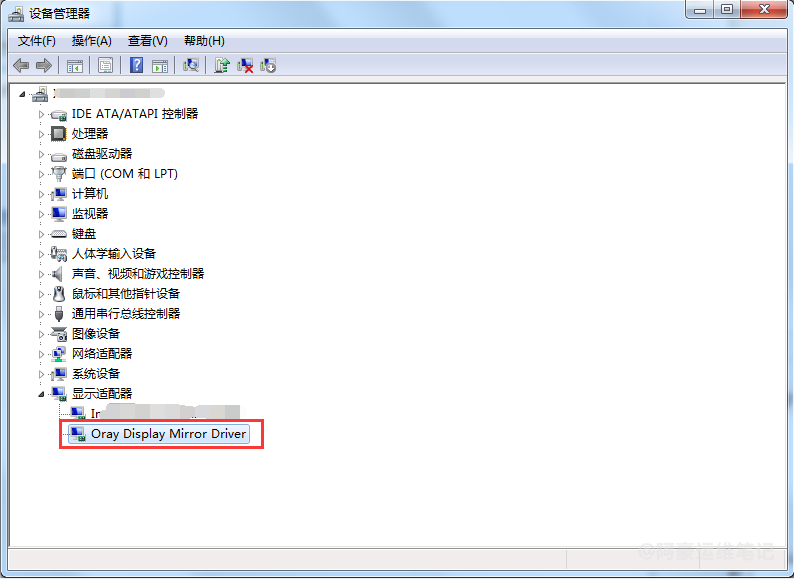
Task: Select Oray Display Mirror Driver device
Action: click(168, 434)
